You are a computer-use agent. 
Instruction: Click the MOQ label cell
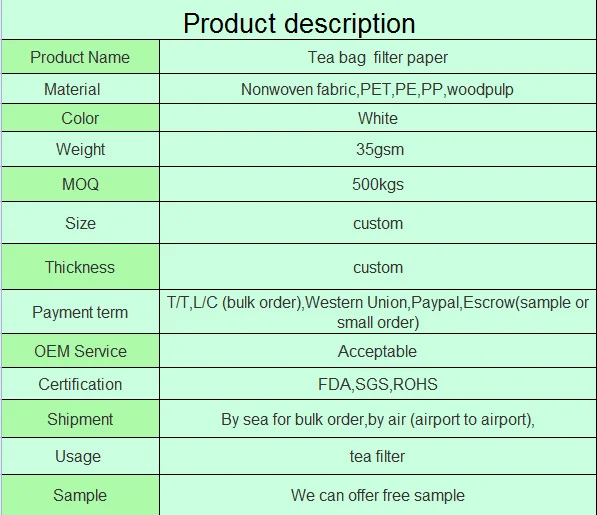tap(80, 184)
